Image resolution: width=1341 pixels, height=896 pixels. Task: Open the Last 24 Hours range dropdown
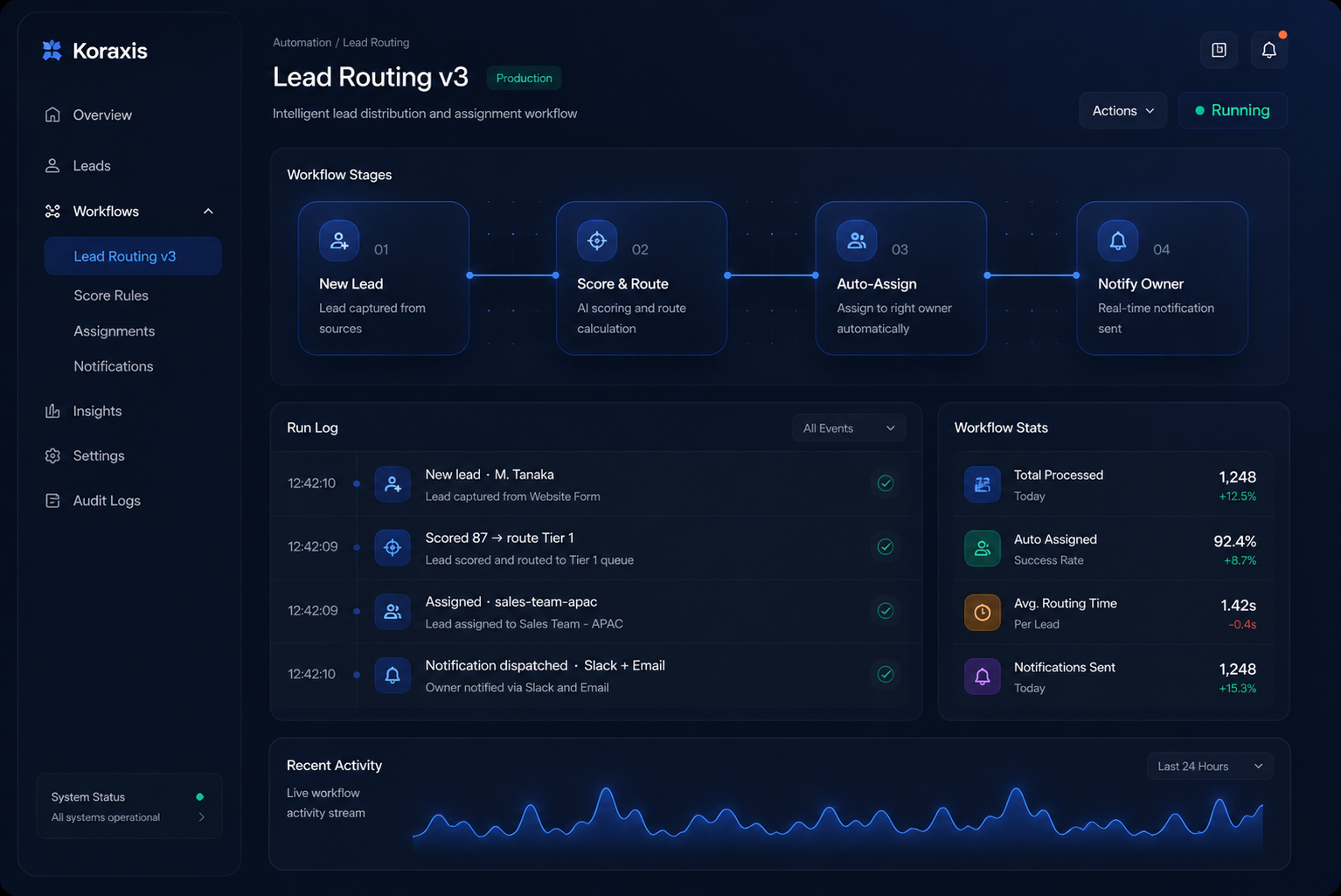tap(1209, 767)
